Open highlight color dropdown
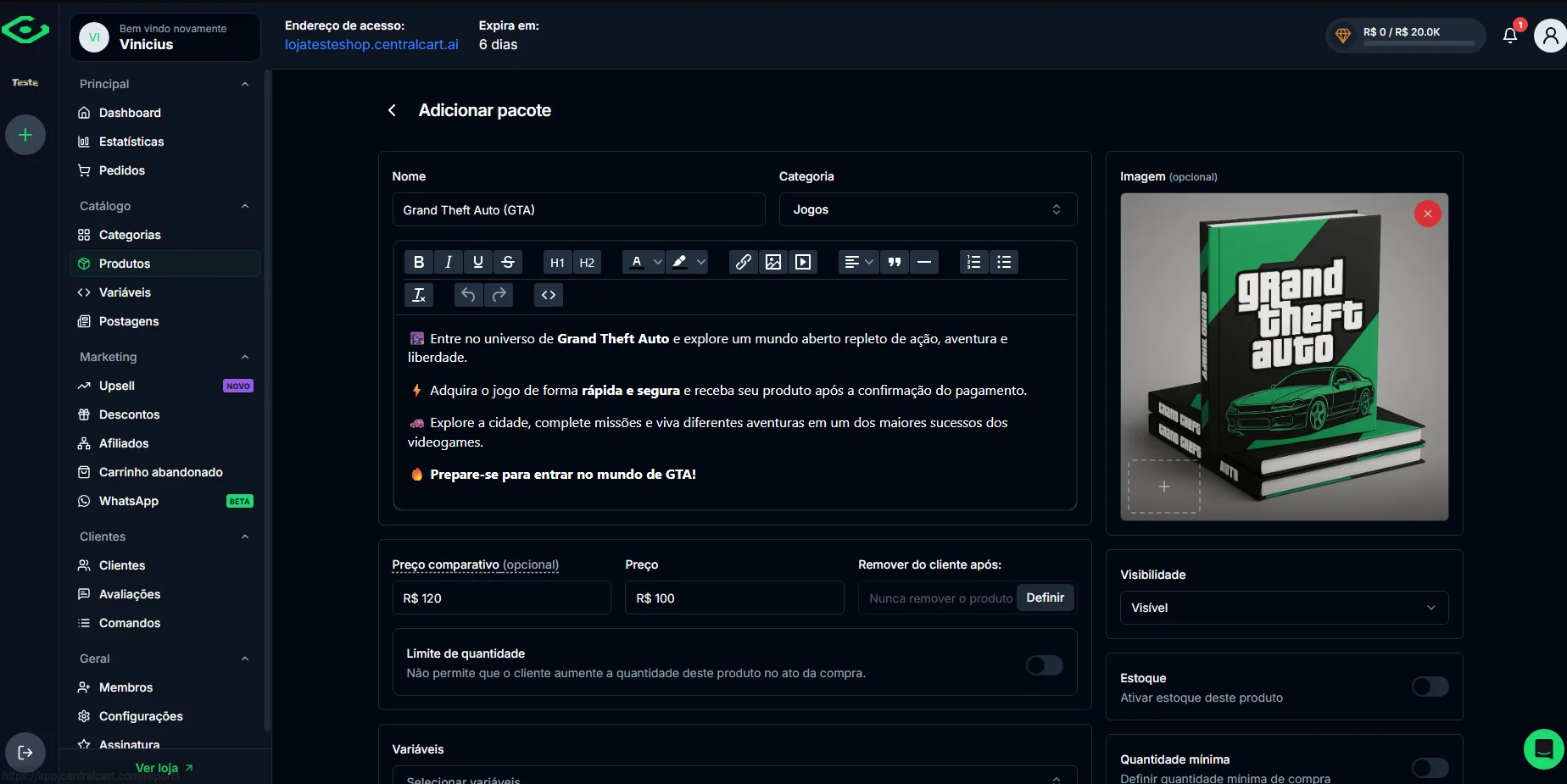The image size is (1567, 784). 687,262
